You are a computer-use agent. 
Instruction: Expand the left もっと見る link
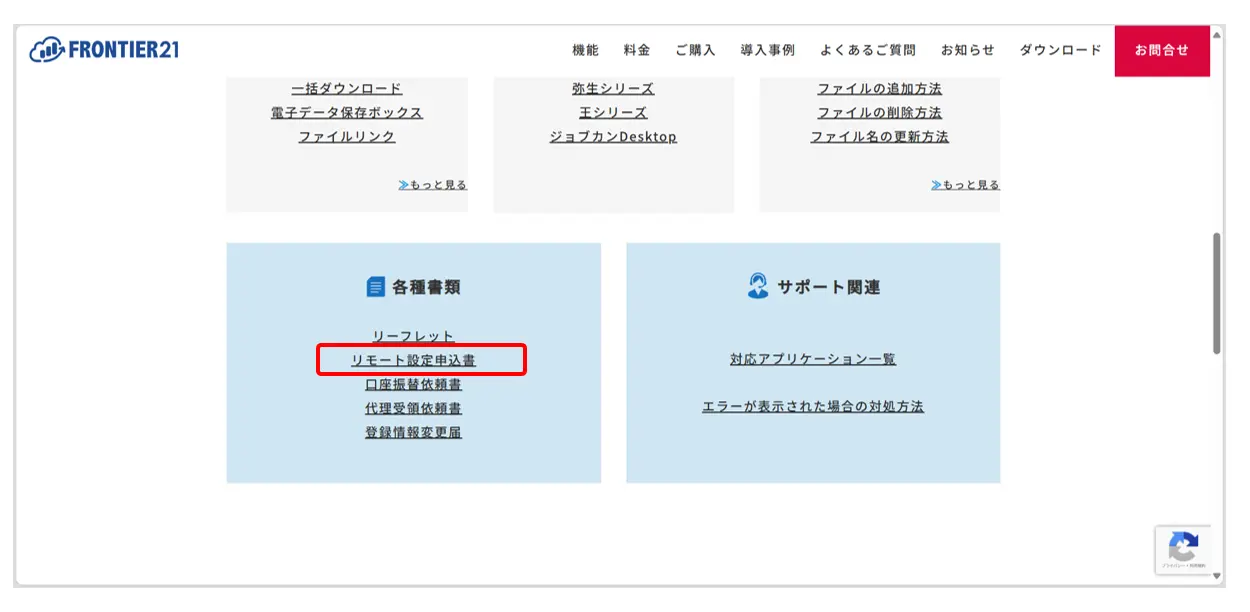[433, 185]
